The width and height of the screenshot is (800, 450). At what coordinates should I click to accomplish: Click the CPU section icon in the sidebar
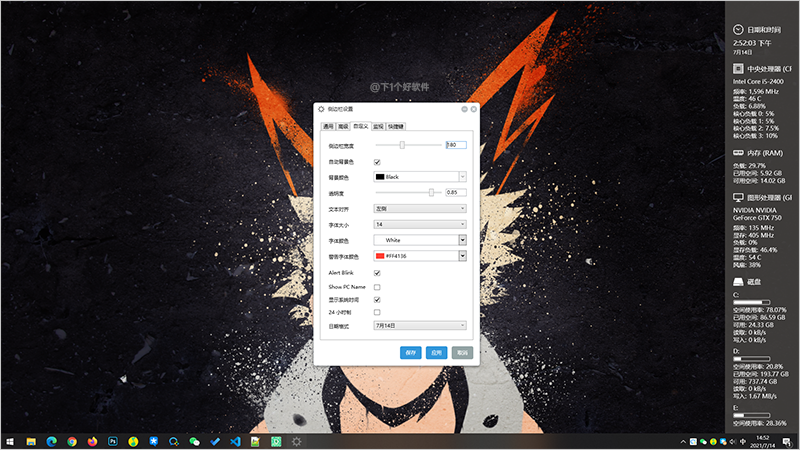click(738, 68)
